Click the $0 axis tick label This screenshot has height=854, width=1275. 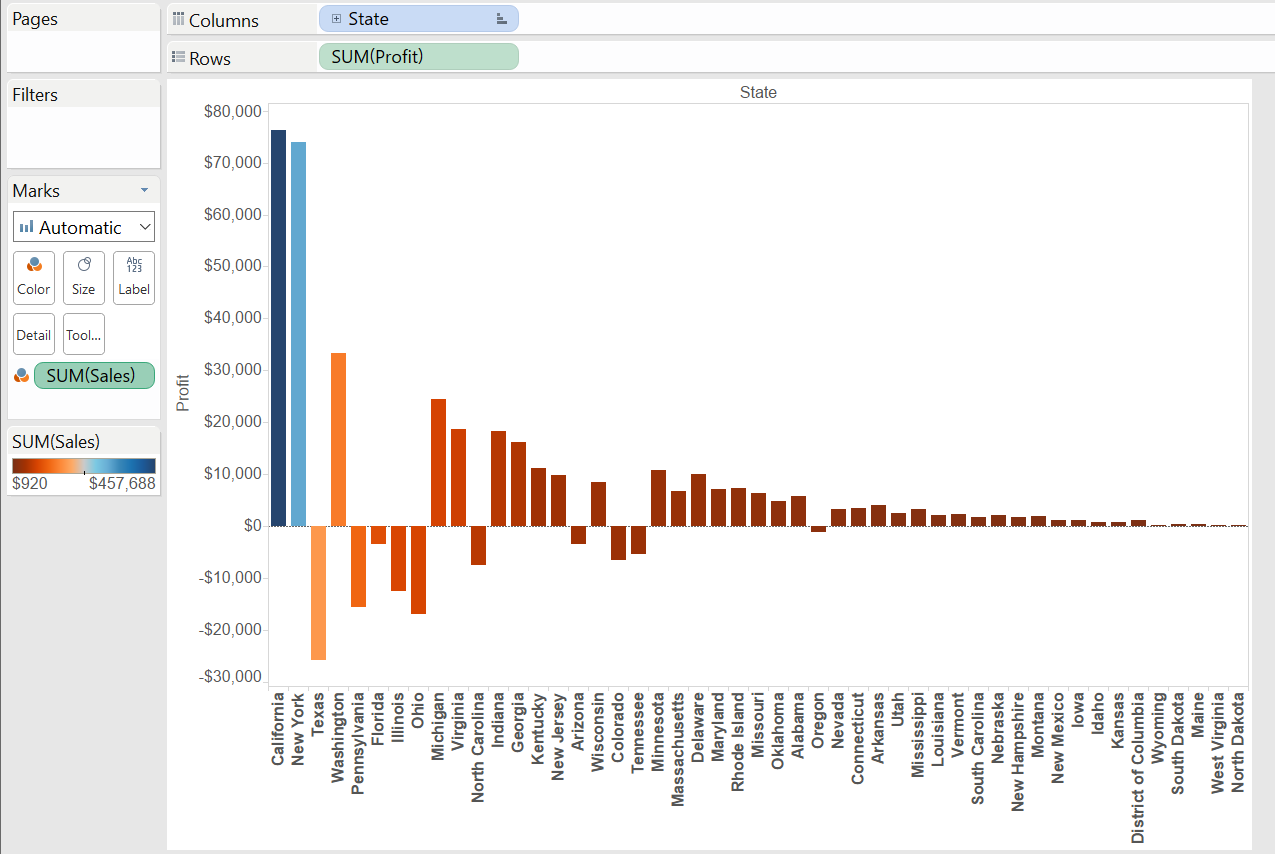pos(251,526)
